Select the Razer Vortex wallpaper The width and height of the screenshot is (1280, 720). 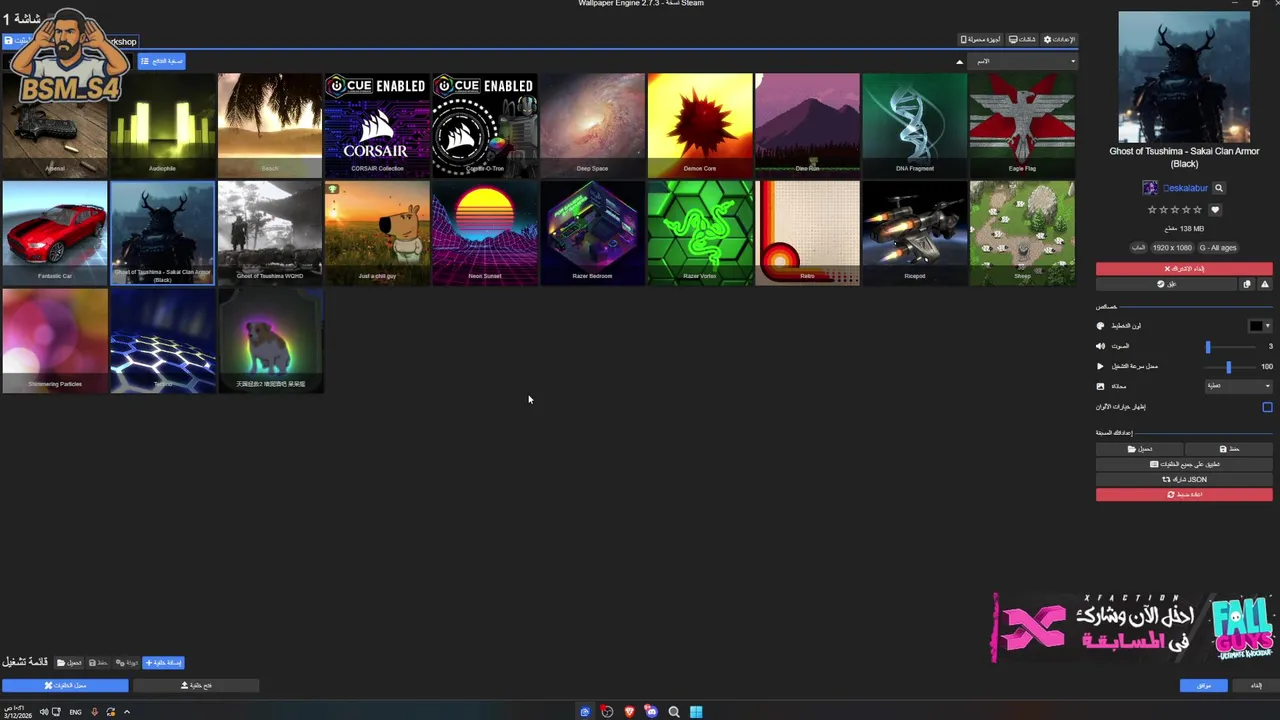click(x=700, y=233)
